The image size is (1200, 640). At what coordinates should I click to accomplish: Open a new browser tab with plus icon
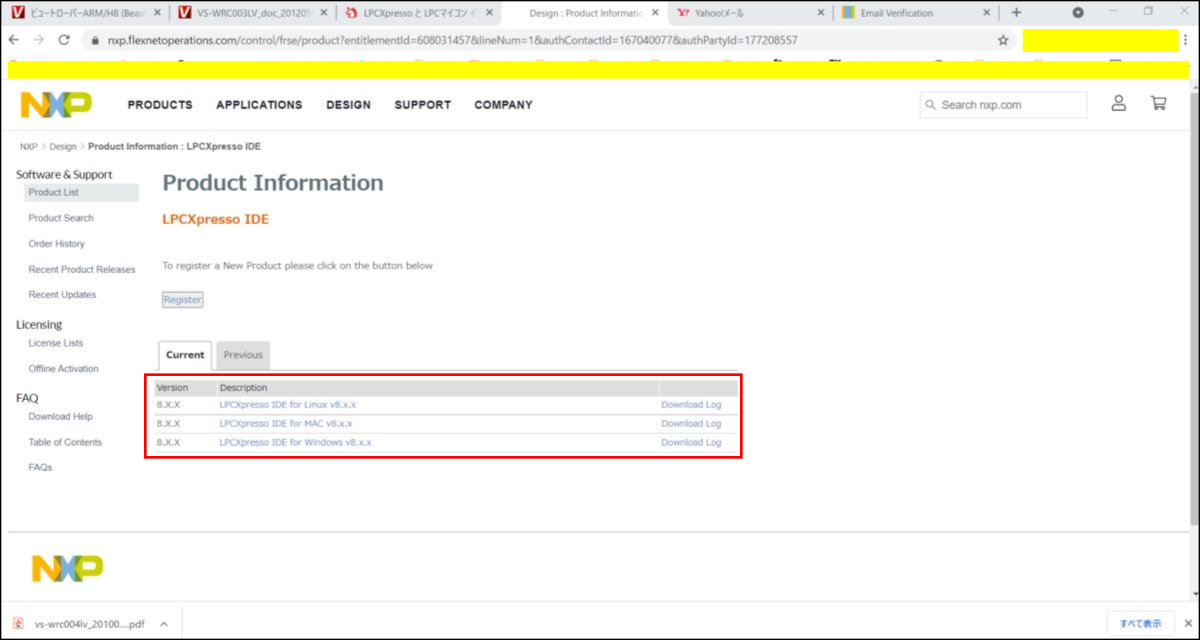click(x=1016, y=13)
